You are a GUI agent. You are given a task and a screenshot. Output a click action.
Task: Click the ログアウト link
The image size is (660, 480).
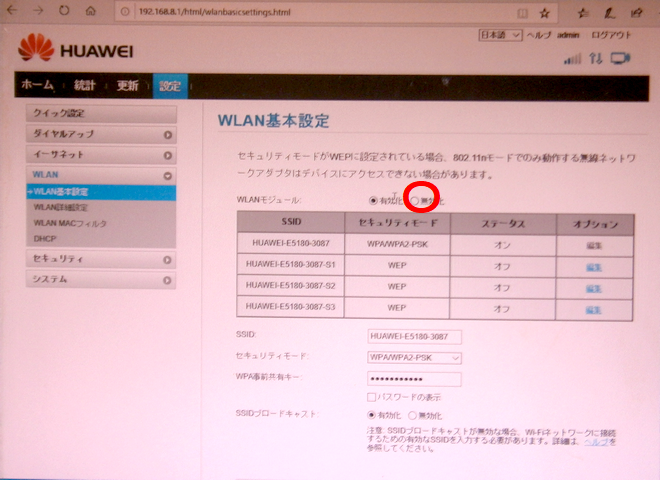tap(611, 35)
